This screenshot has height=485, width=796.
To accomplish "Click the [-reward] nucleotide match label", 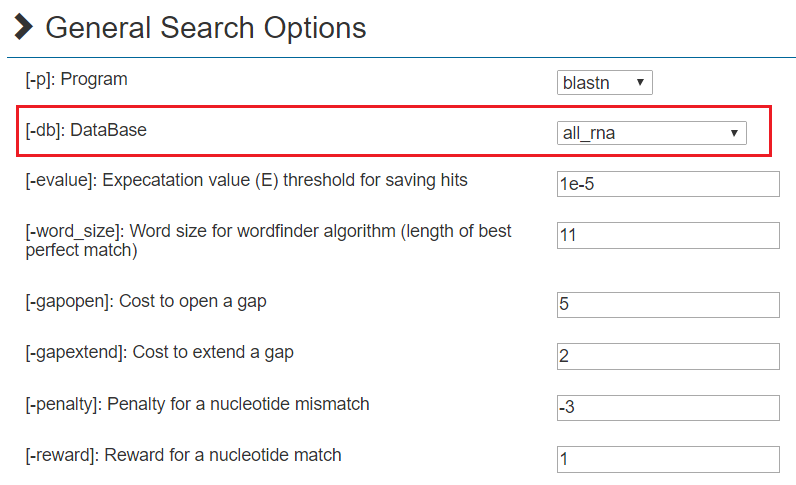I will 183,455.
